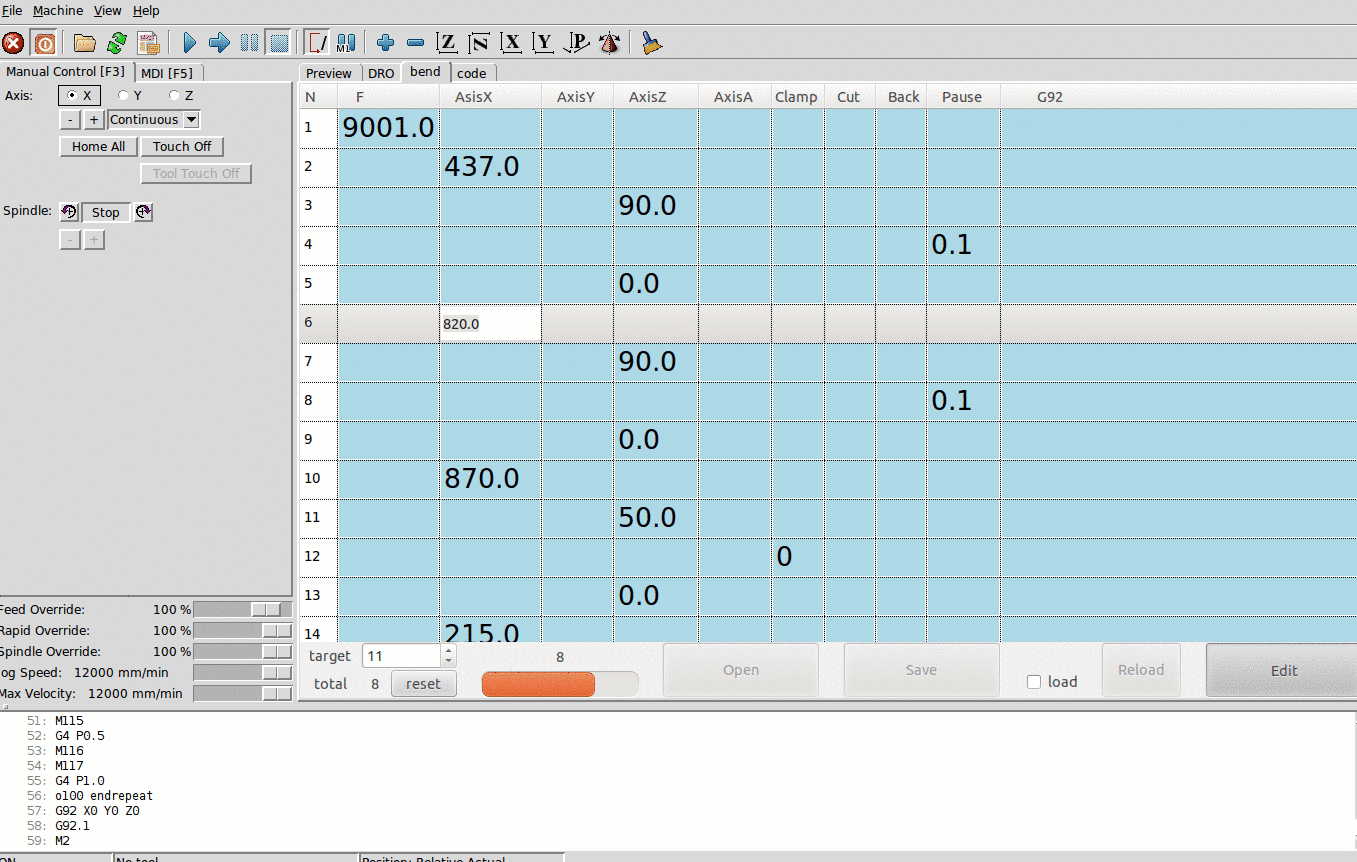Switch to the code tab

[x=472, y=73]
